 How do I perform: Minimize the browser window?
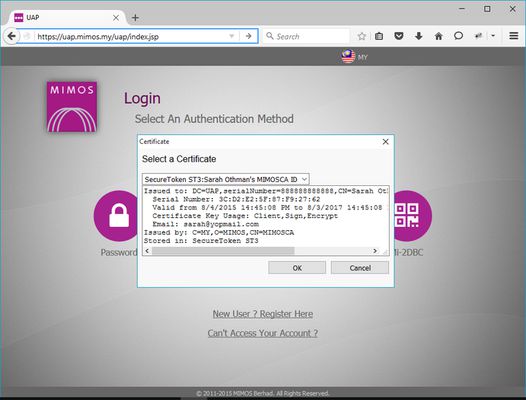(462, 9)
